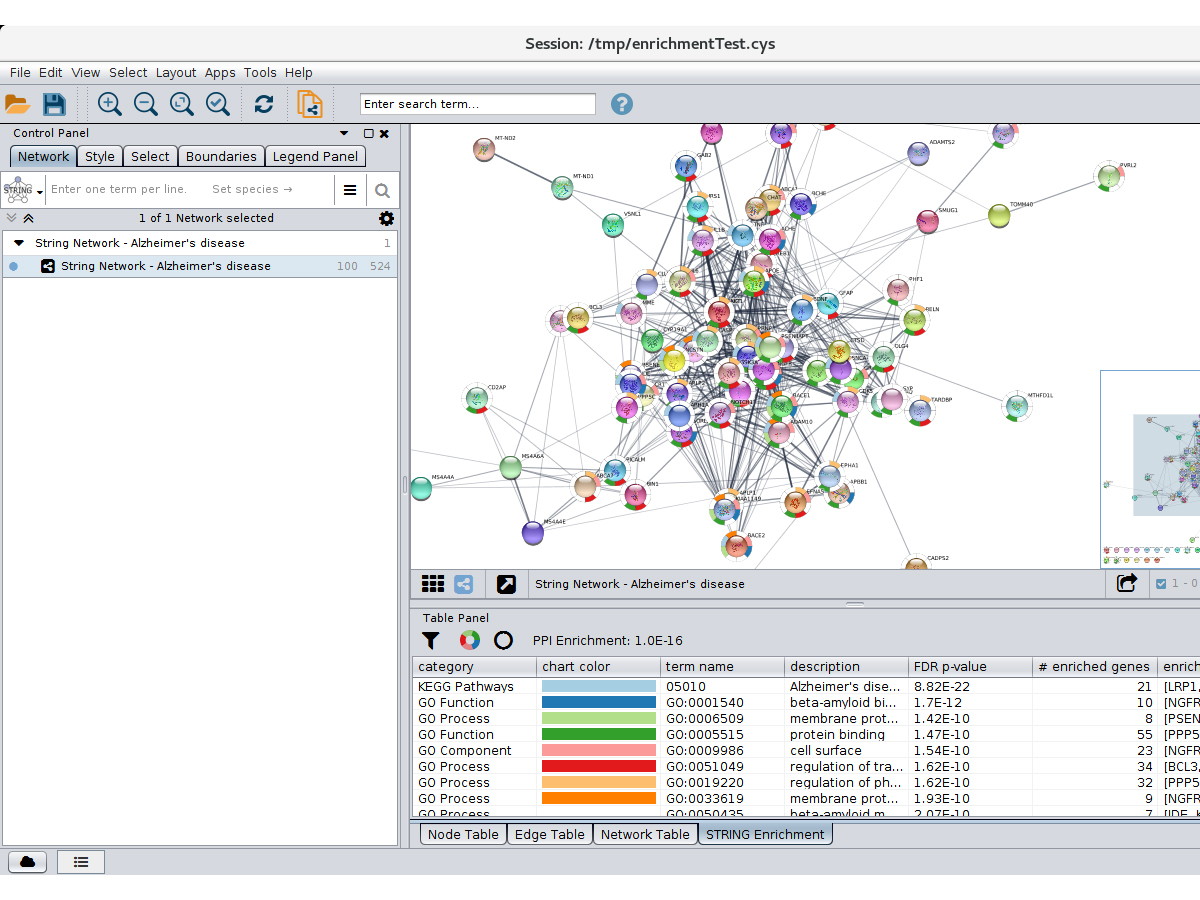Open the Style tab in Control Panel
The height and width of the screenshot is (900, 1200).
point(99,156)
